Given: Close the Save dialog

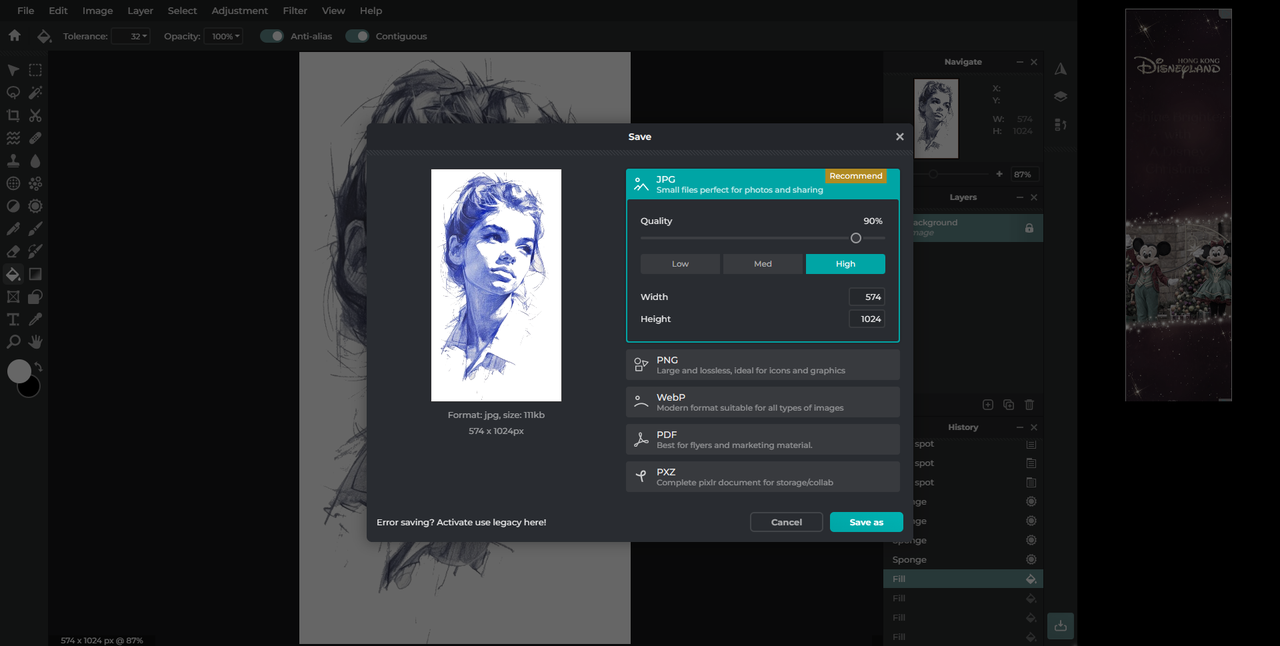Looking at the screenshot, I should click(x=899, y=137).
